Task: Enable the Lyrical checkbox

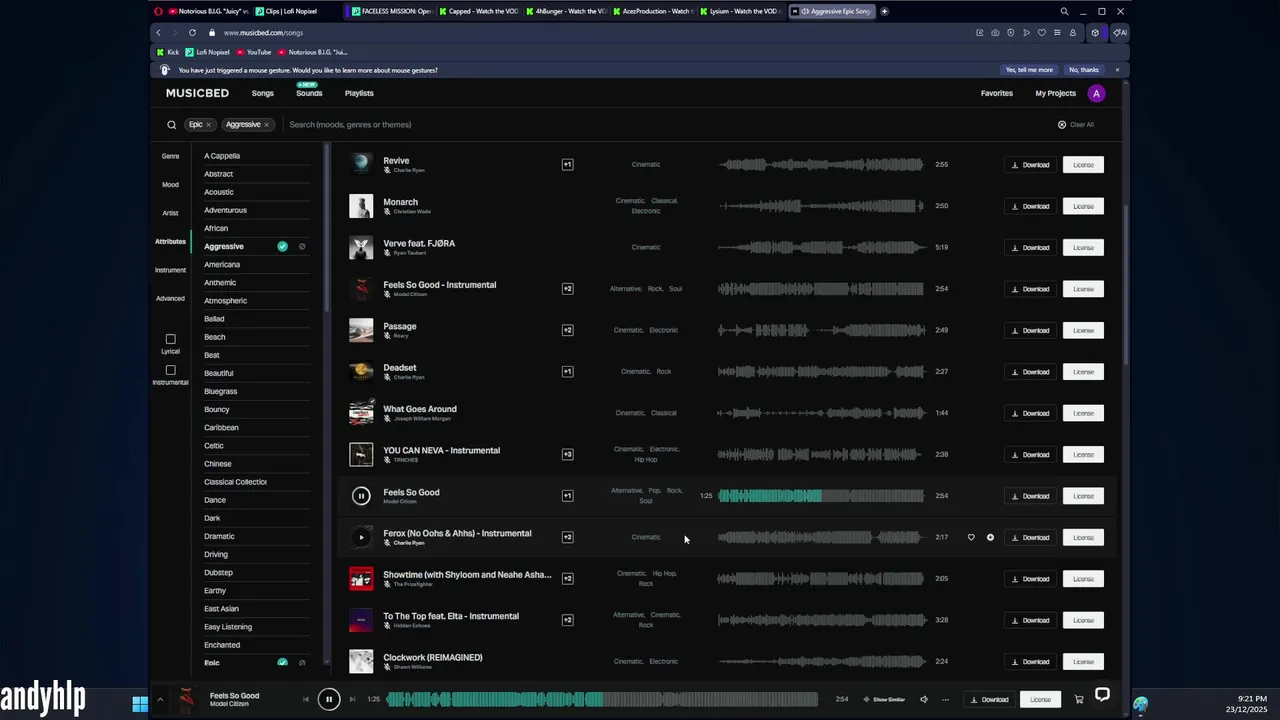Action: (170, 339)
